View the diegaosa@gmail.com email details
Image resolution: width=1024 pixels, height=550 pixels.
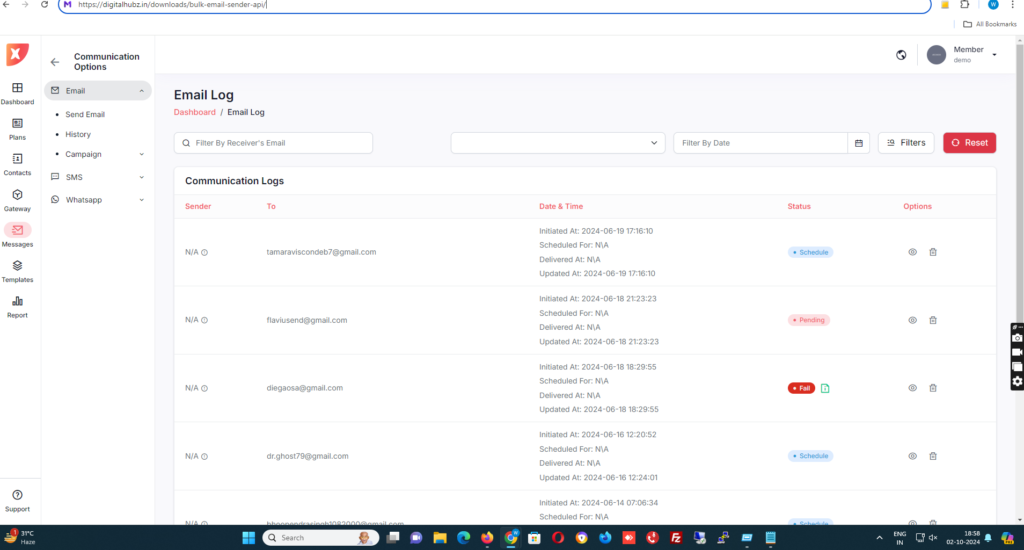[x=912, y=388]
